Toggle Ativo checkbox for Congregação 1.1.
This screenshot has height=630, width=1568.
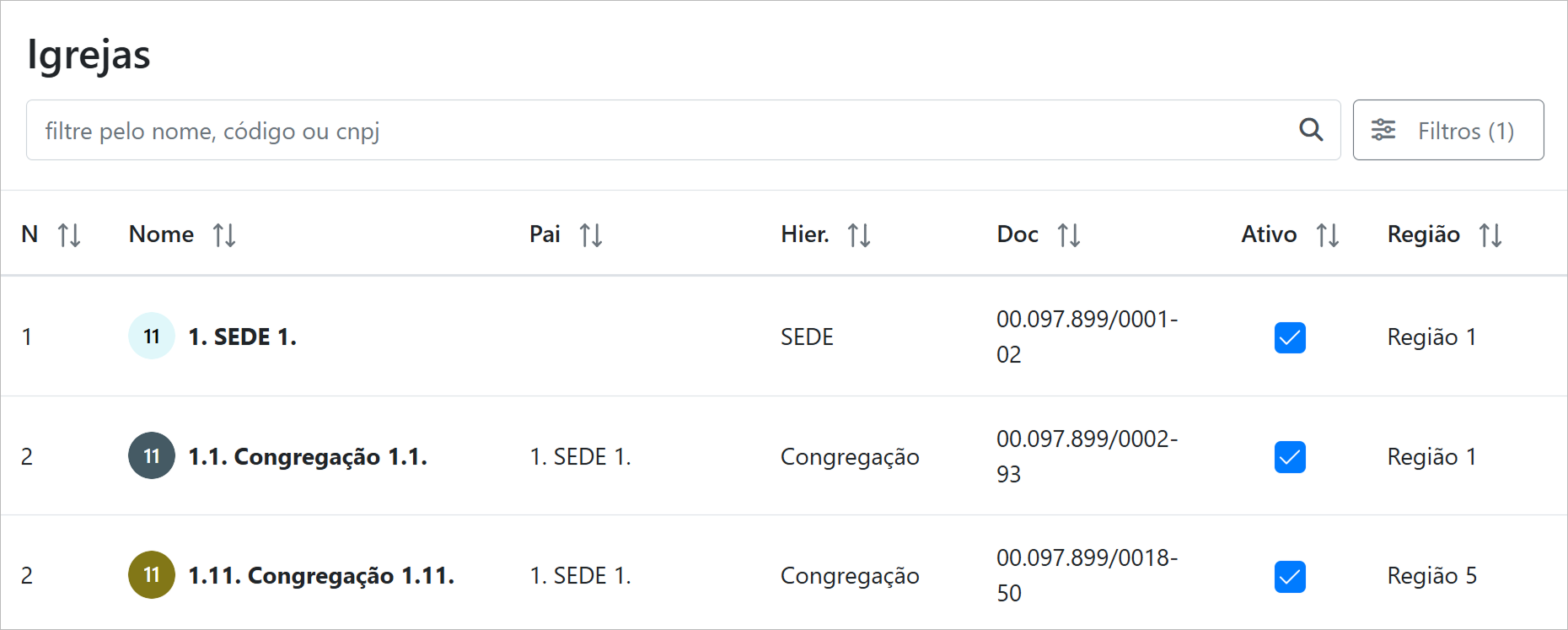coord(1290,457)
